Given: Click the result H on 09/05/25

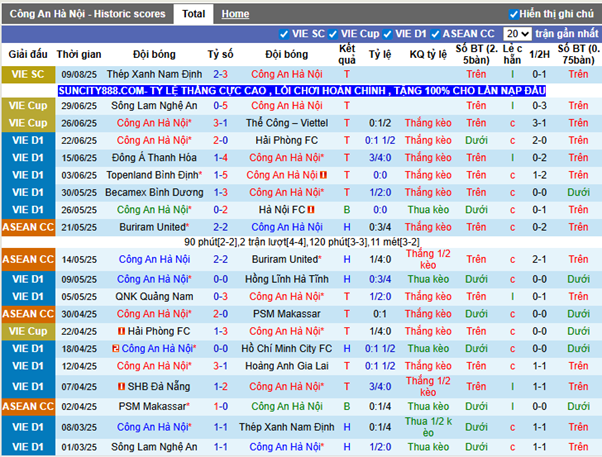Looking at the screenshot, I should click(x=347, y=279).
